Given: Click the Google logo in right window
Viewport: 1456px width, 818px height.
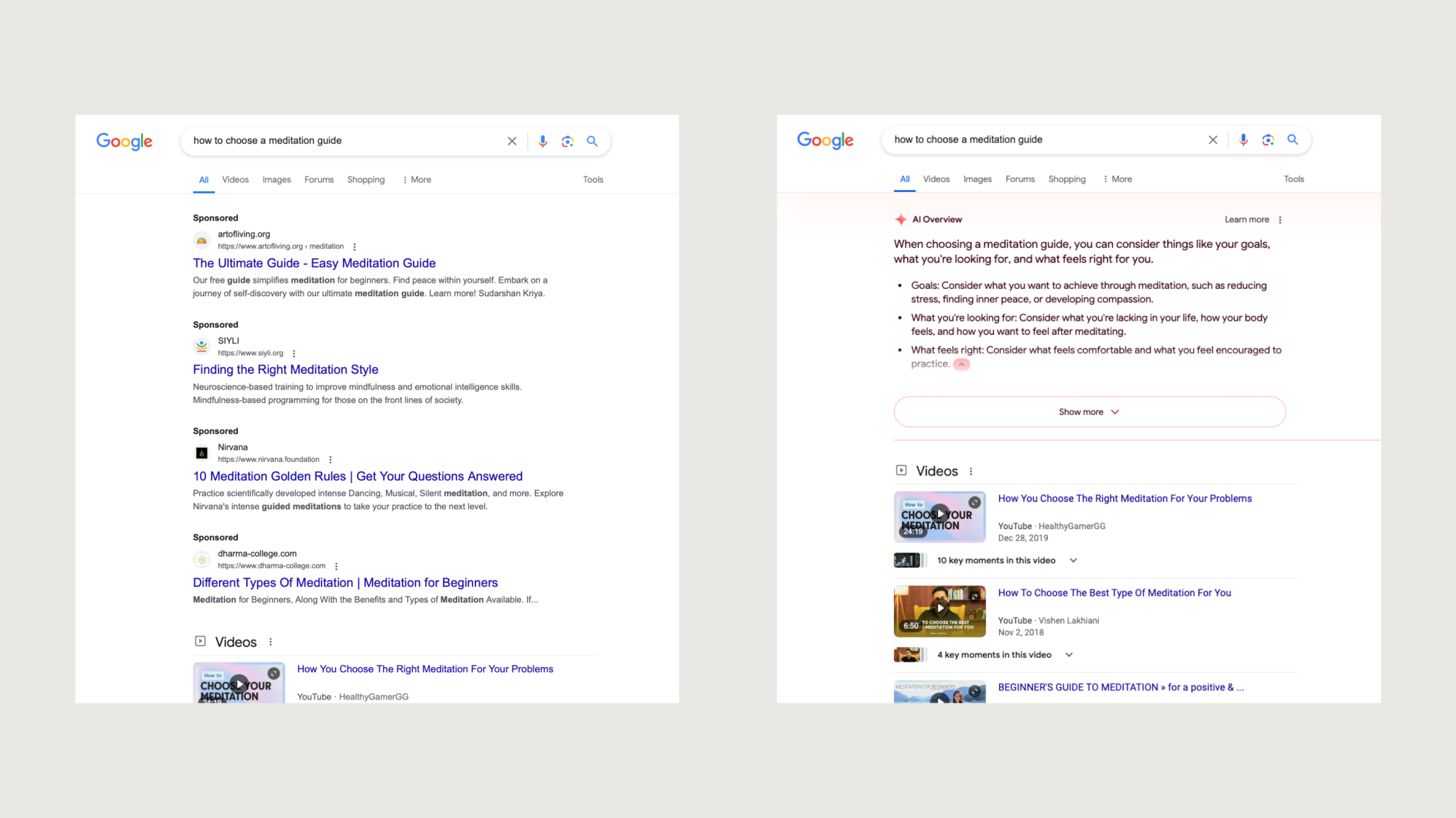Looking at the screenshot, I should coord(825,140).
